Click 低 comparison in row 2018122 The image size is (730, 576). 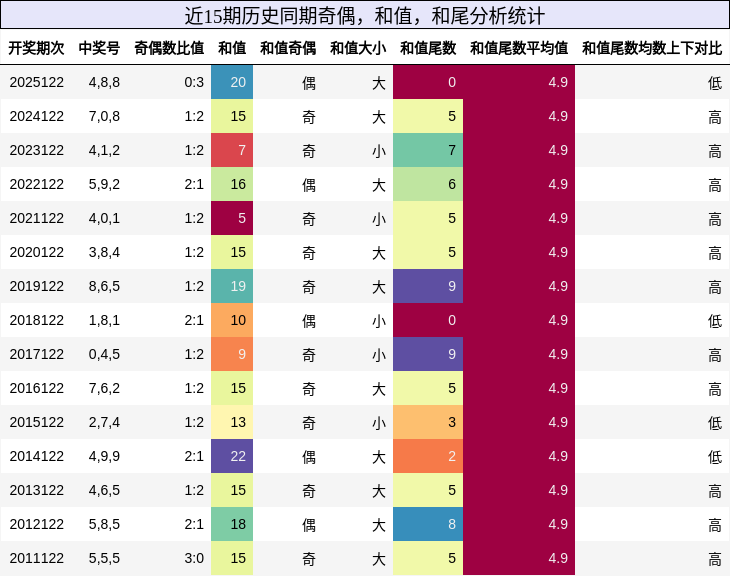[x=715, y=321]
